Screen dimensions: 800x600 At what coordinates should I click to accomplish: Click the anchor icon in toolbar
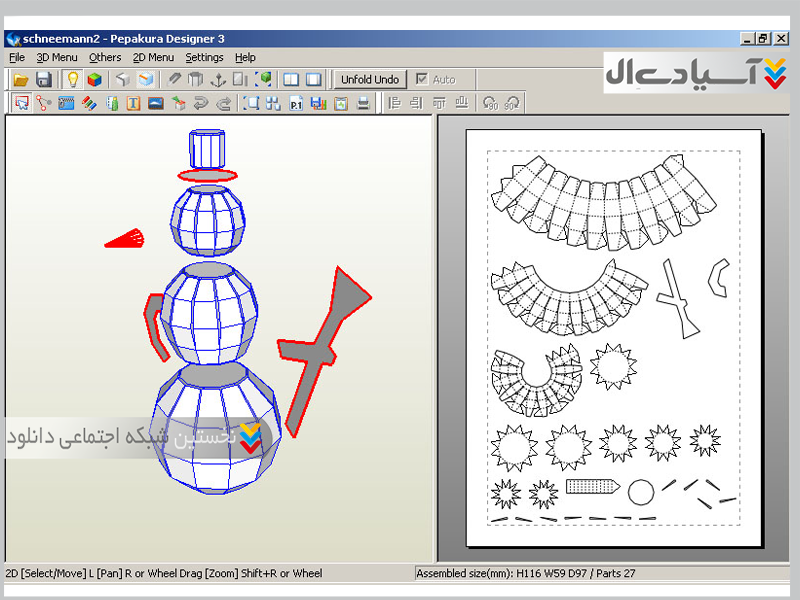click(217, 79)
